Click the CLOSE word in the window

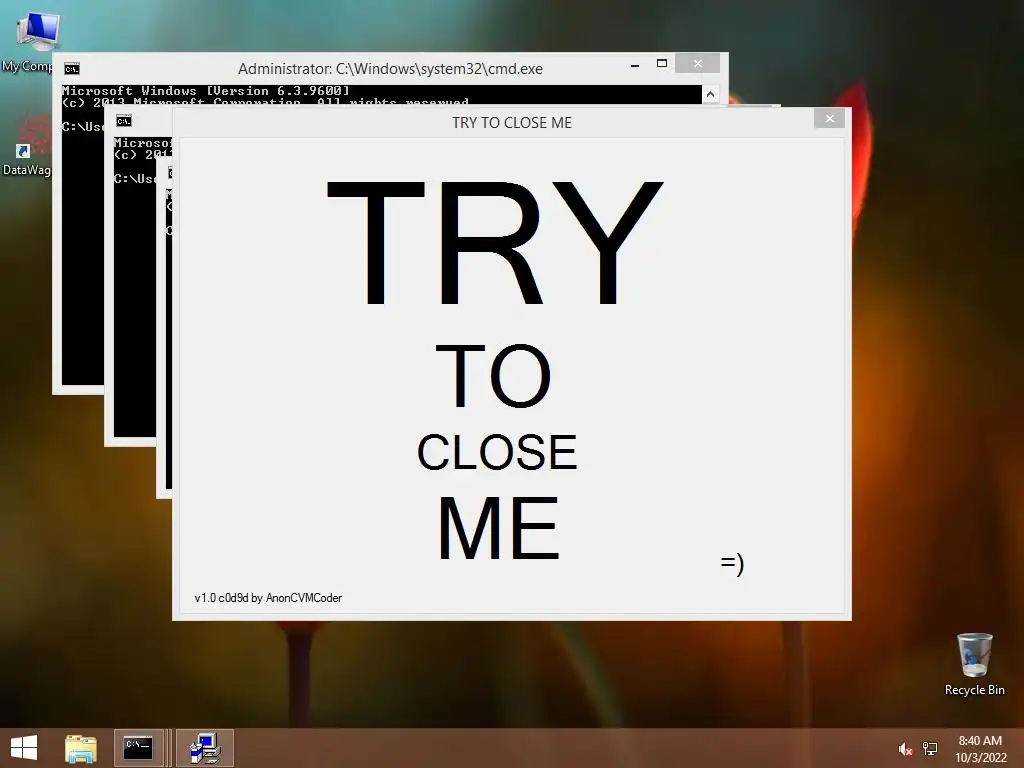pyautogui.click(x=498, y=453)
